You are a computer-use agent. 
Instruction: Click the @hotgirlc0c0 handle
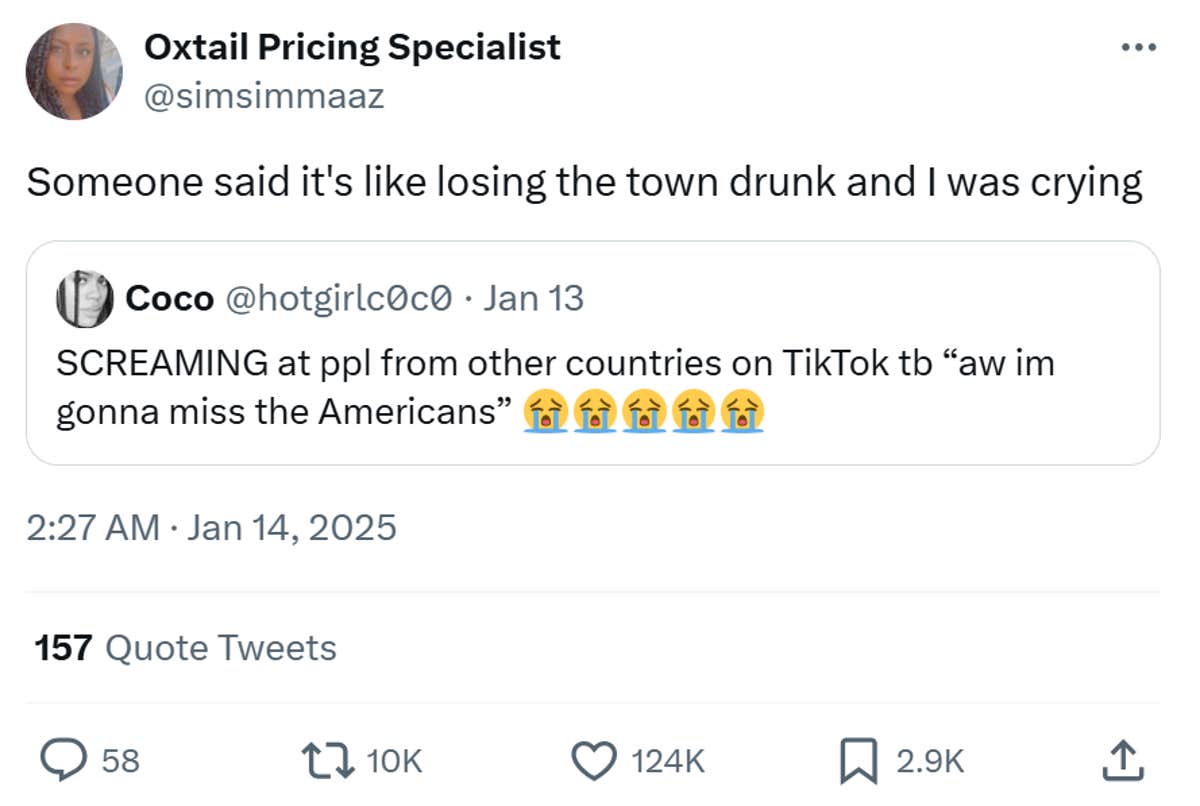click(x=340, y=298)
